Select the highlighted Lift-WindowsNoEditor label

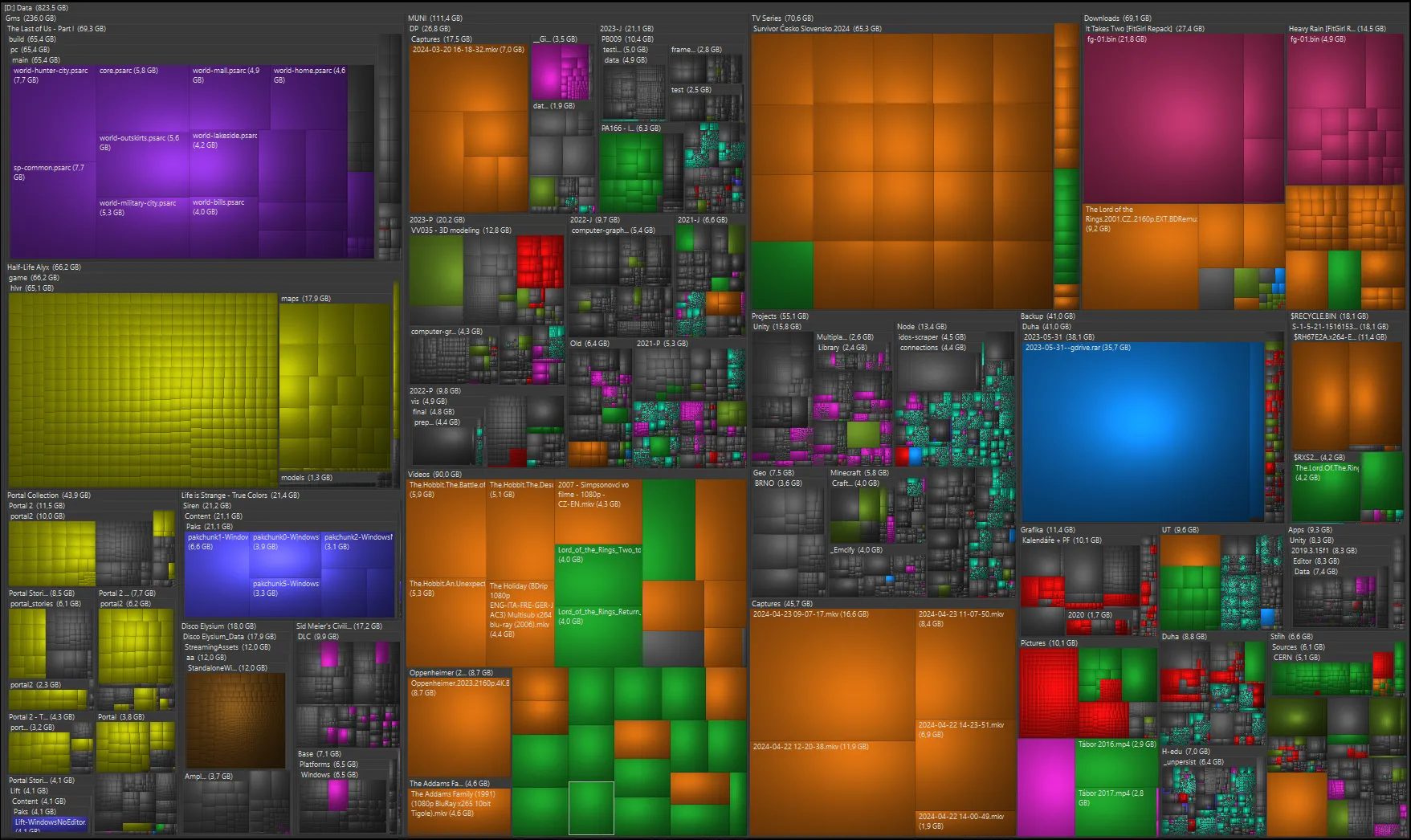point(50,822)
